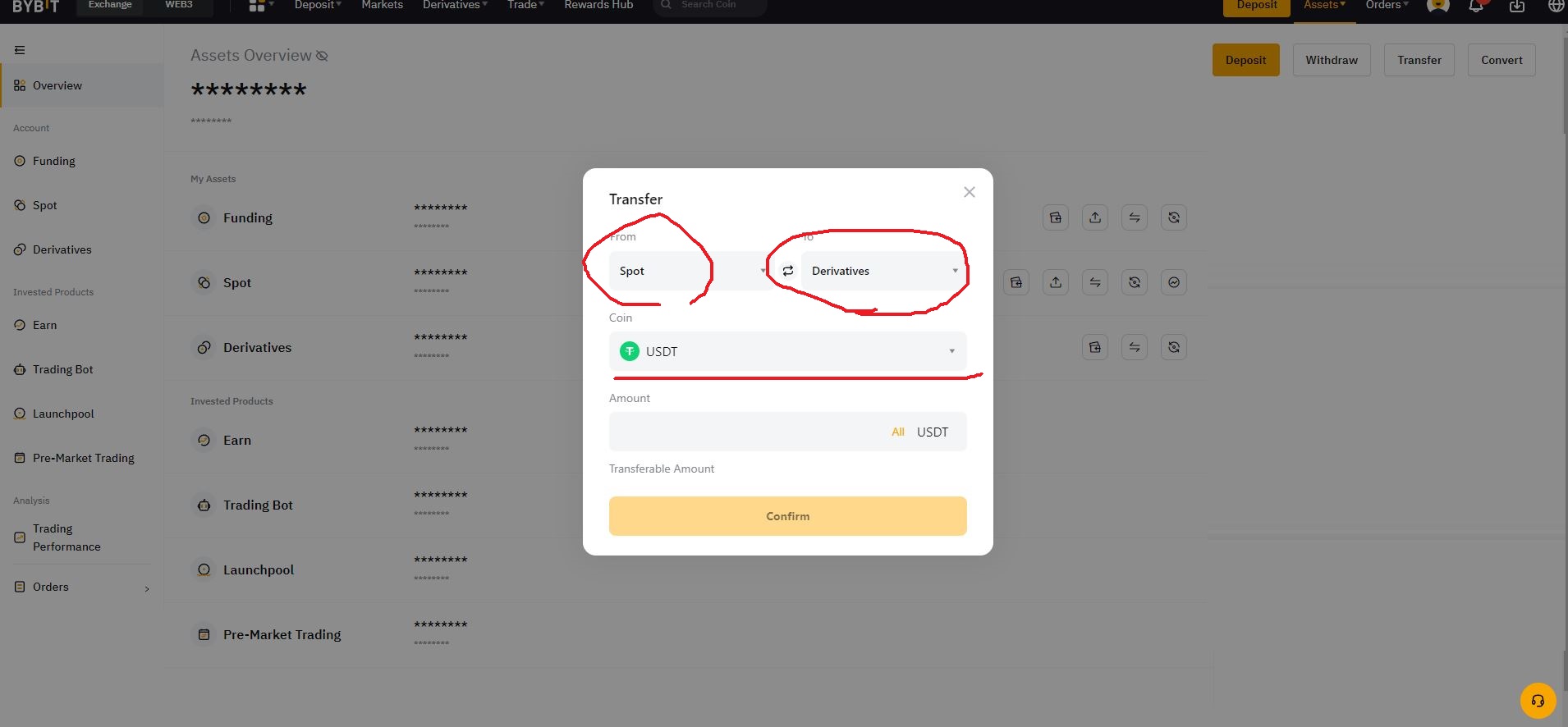
Task: Swap the From and To accounts
Action: [x=787, y=271]
